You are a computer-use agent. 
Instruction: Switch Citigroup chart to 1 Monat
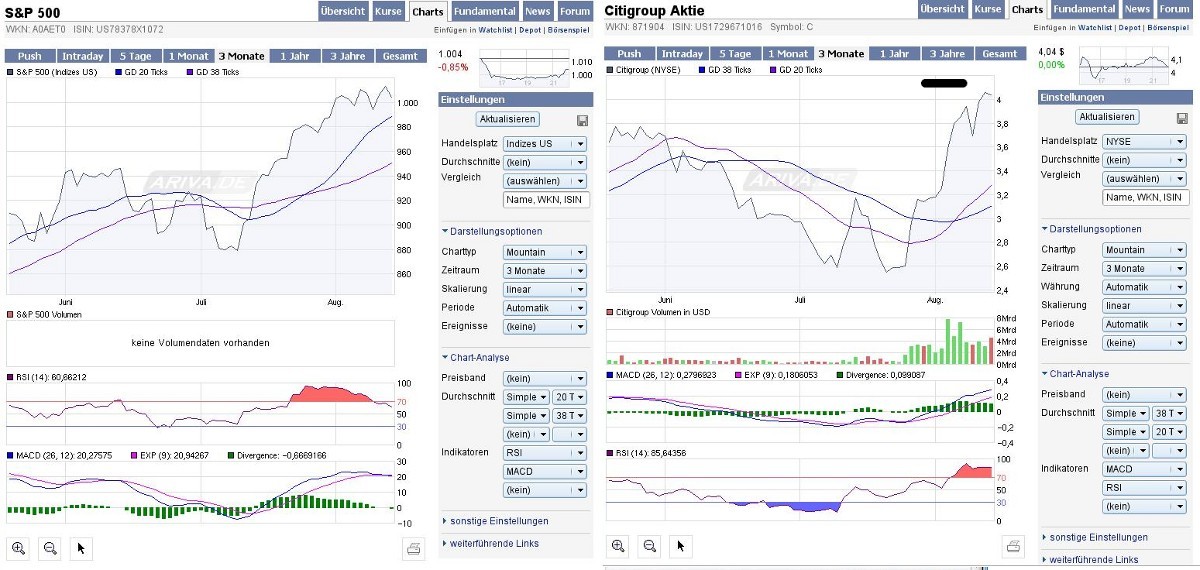[788, 54]
